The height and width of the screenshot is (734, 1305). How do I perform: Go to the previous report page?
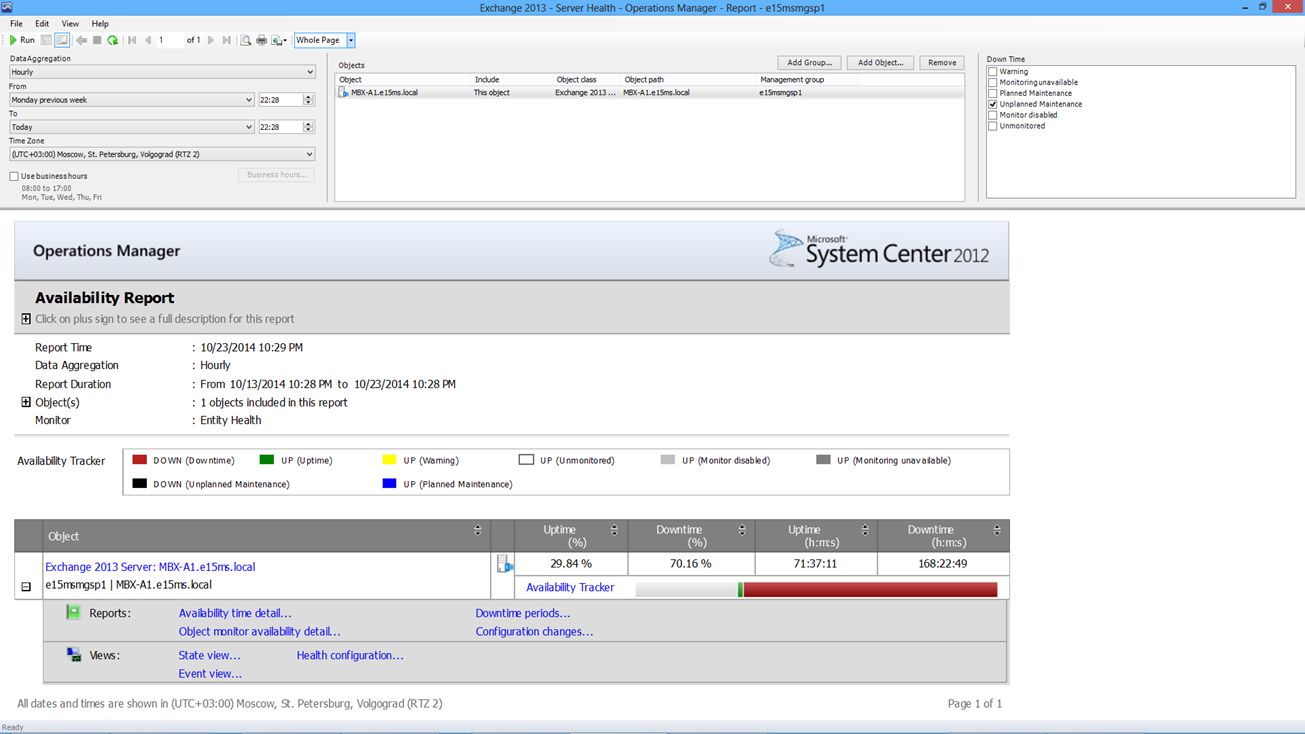(x=148, y=40)
